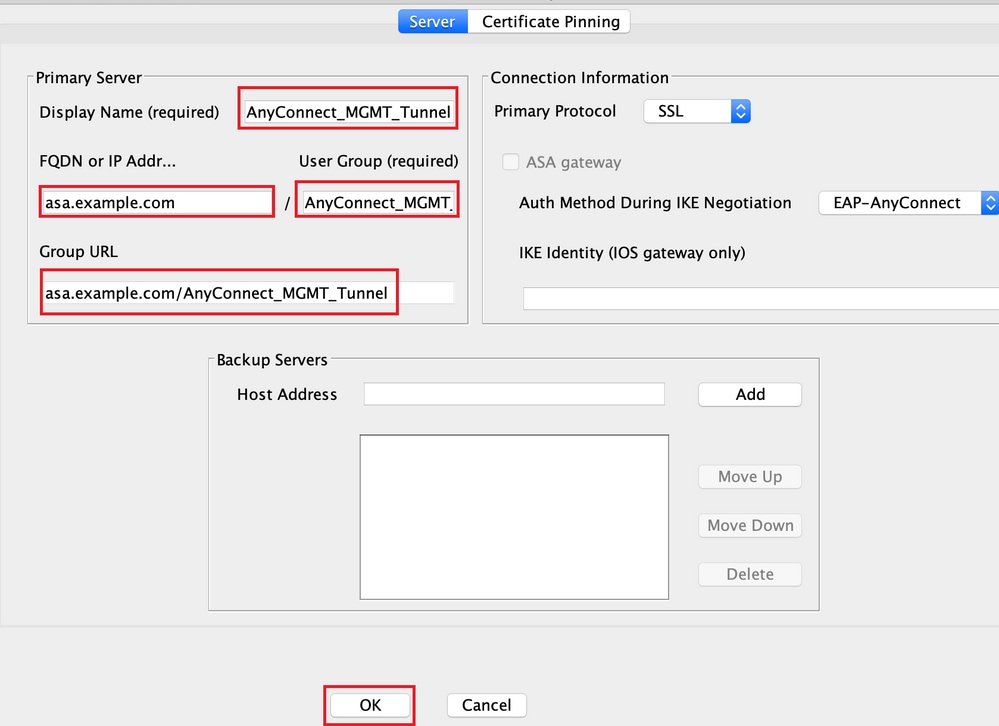Open the Primary Protocol SSL dropdown
The image size is (999, 726).
[x=697, y=111]
